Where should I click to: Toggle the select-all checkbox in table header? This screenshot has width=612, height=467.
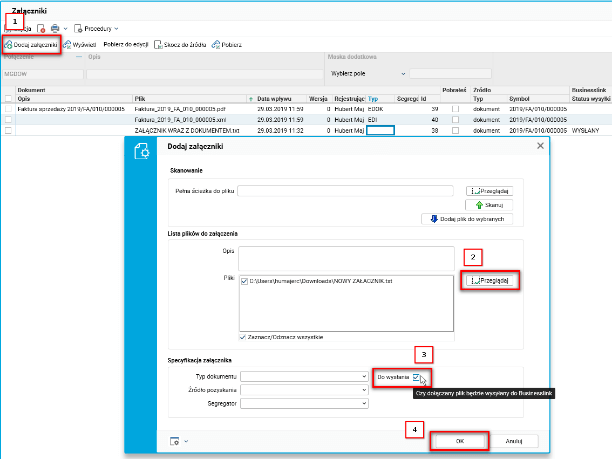click(x=8, y=99)
